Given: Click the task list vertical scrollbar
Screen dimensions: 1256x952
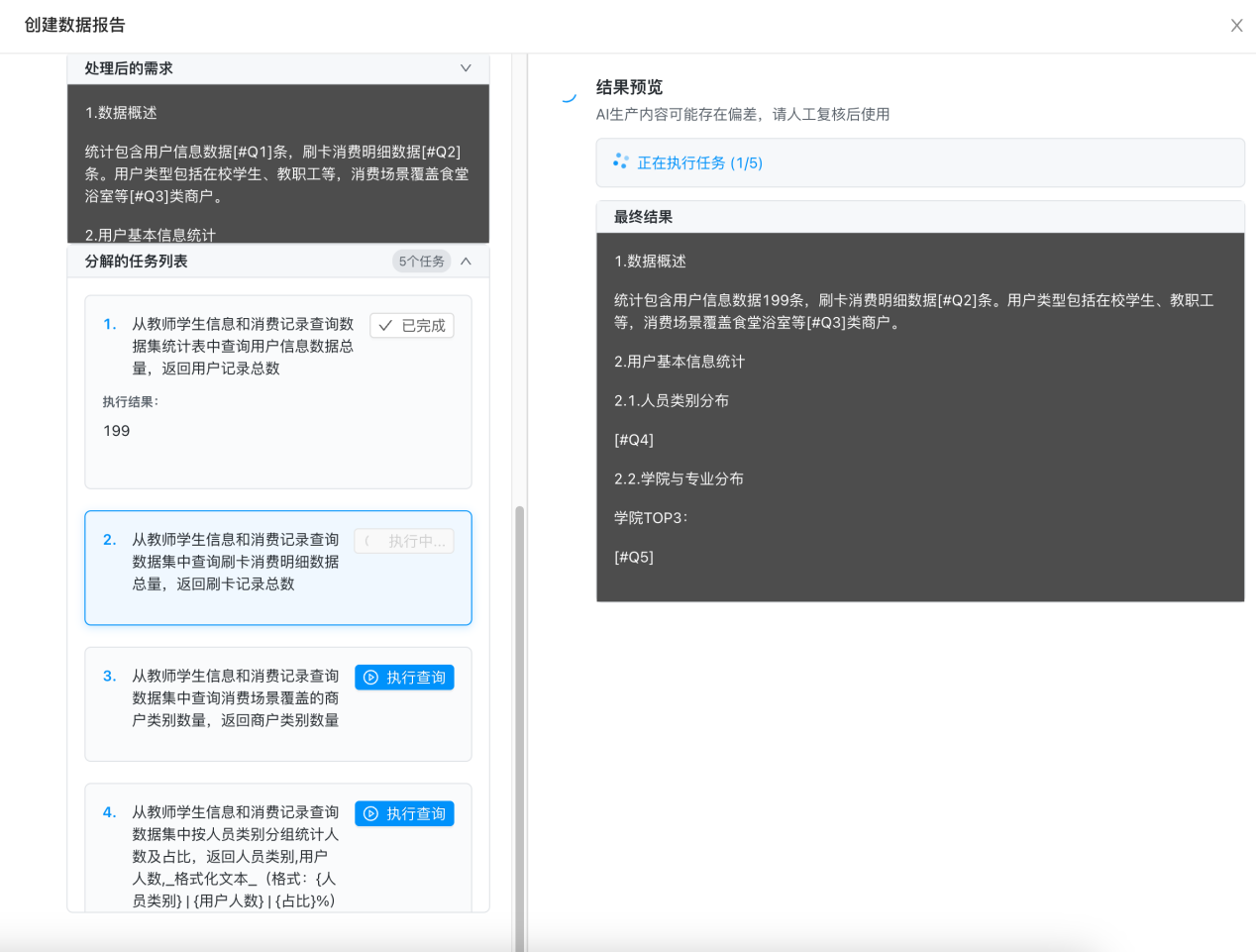Looking at the screenshot, I should click(519, 693).
